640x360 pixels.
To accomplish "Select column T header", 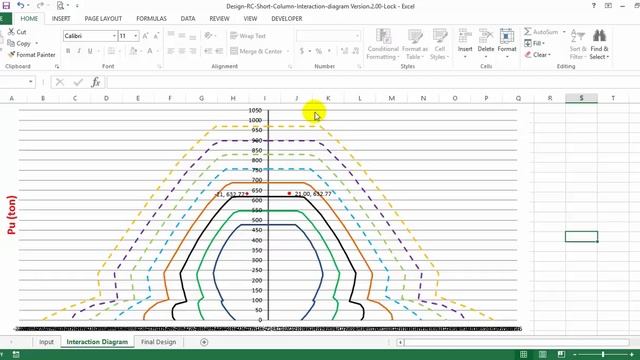I will [x=613, y=98].
